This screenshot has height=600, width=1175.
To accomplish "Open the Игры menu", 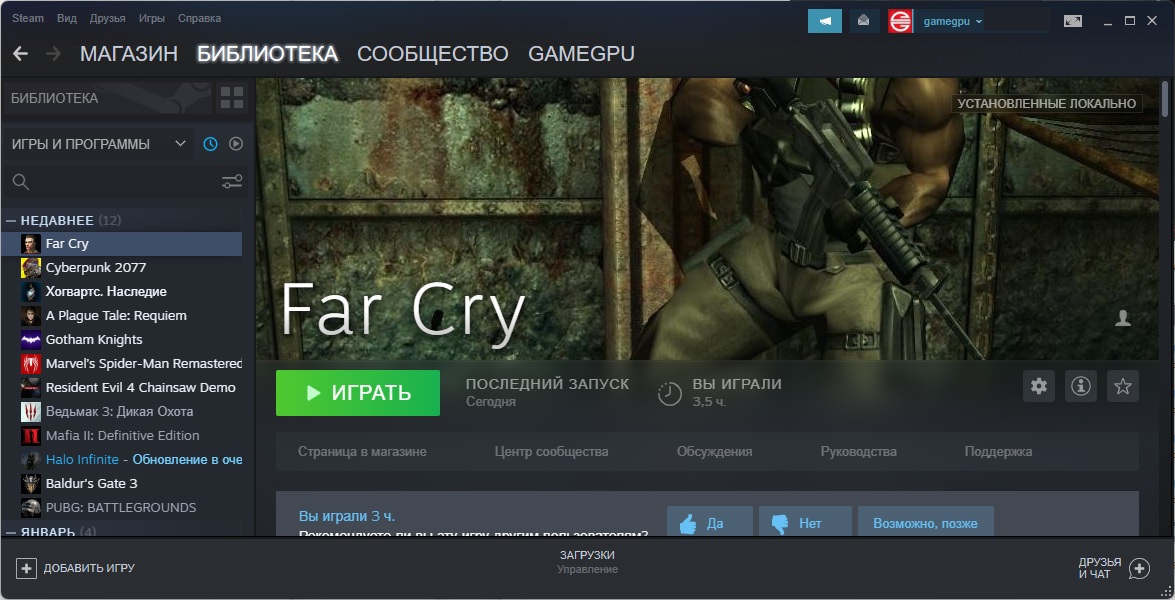I will (151, 18).
